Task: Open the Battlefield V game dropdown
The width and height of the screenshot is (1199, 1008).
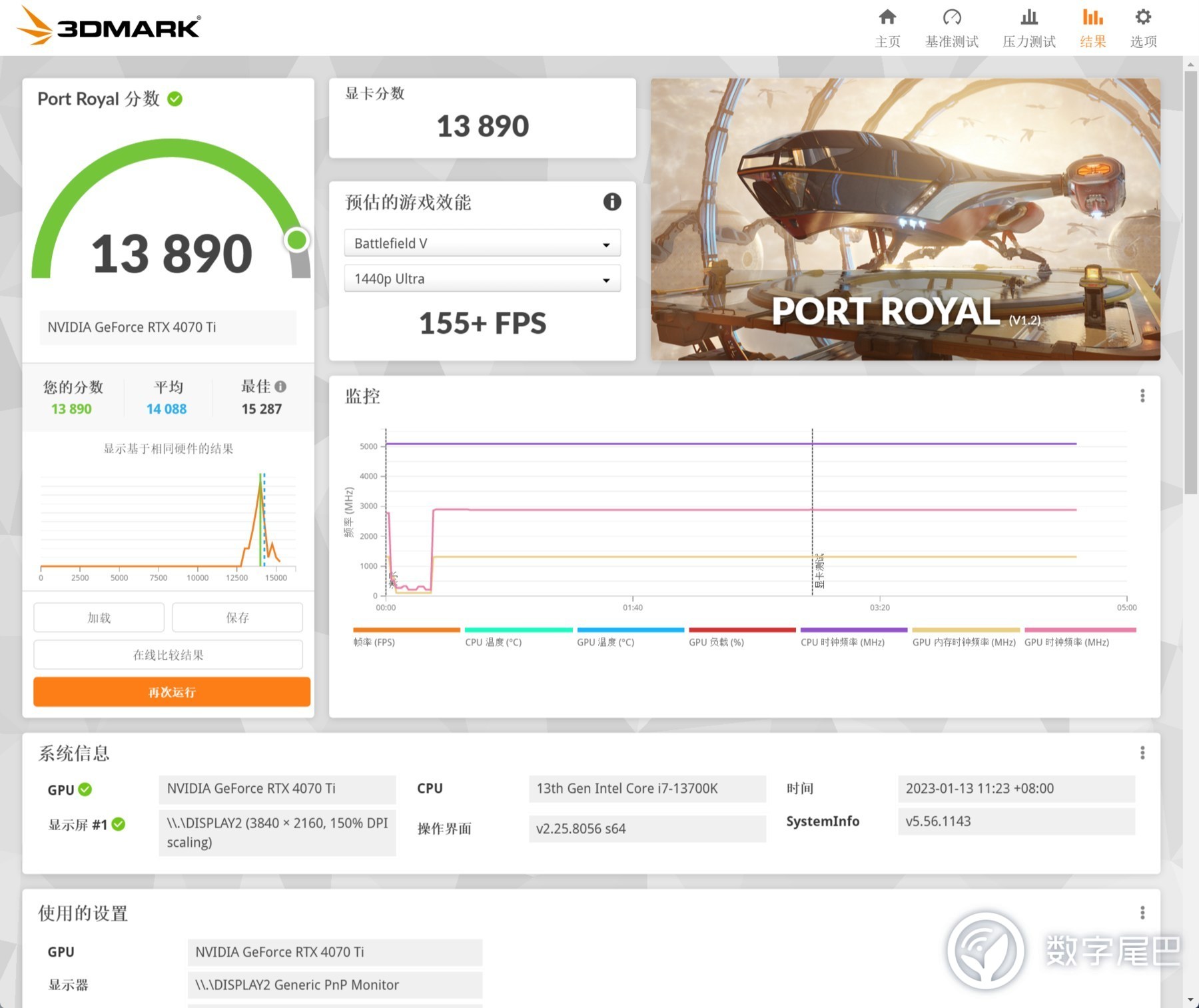Action: (482, 243)
